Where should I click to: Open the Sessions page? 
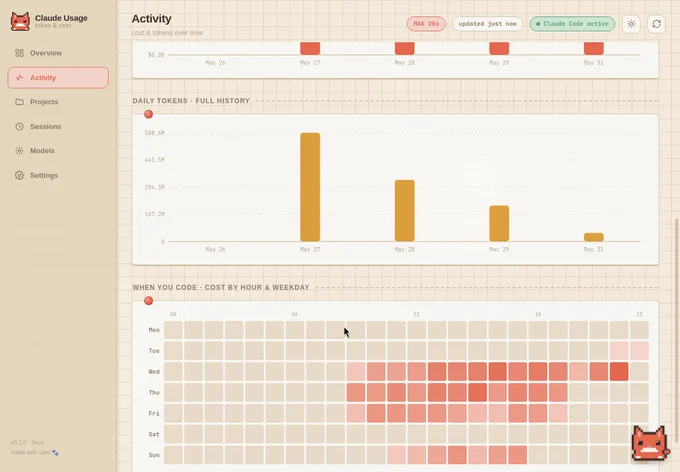pos(58,126)
